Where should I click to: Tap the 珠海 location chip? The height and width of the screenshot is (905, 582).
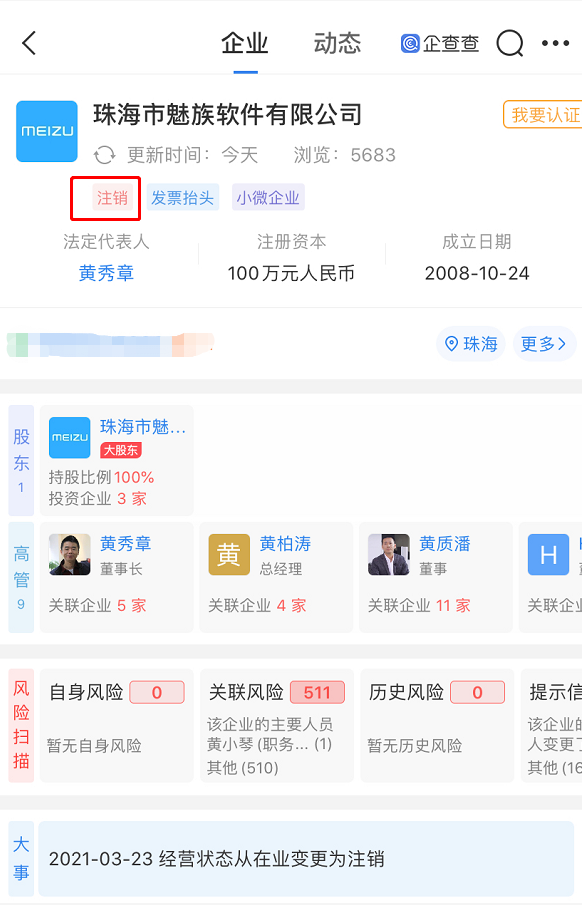pyautogui.click(x=471, y=344)
